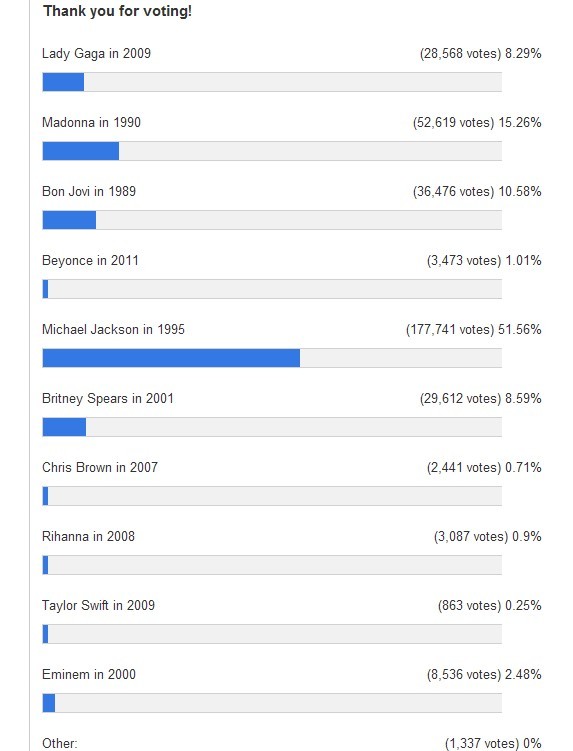Click the Taylor Swift in 2009 label
This screenshot has width=573, height=751.
[x=98, y=605]
